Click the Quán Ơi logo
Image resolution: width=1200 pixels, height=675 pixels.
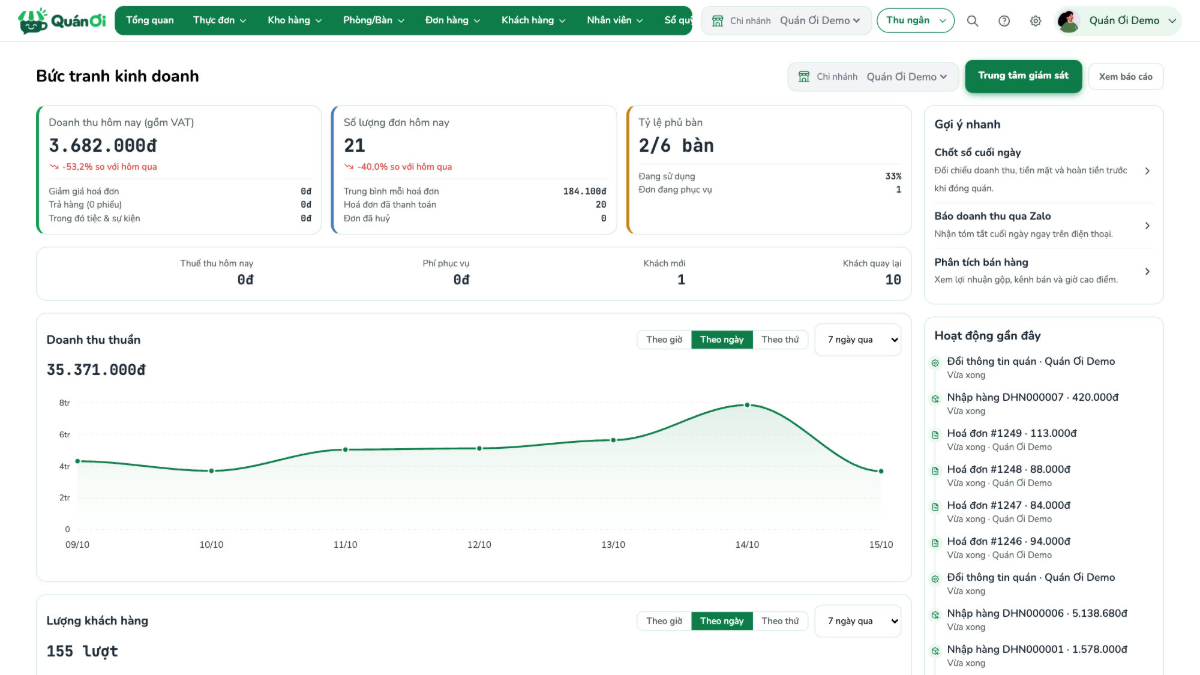61,20
